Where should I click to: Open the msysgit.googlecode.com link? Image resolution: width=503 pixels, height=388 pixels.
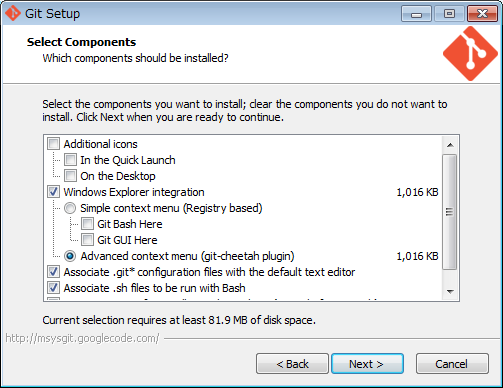point(82,338)
